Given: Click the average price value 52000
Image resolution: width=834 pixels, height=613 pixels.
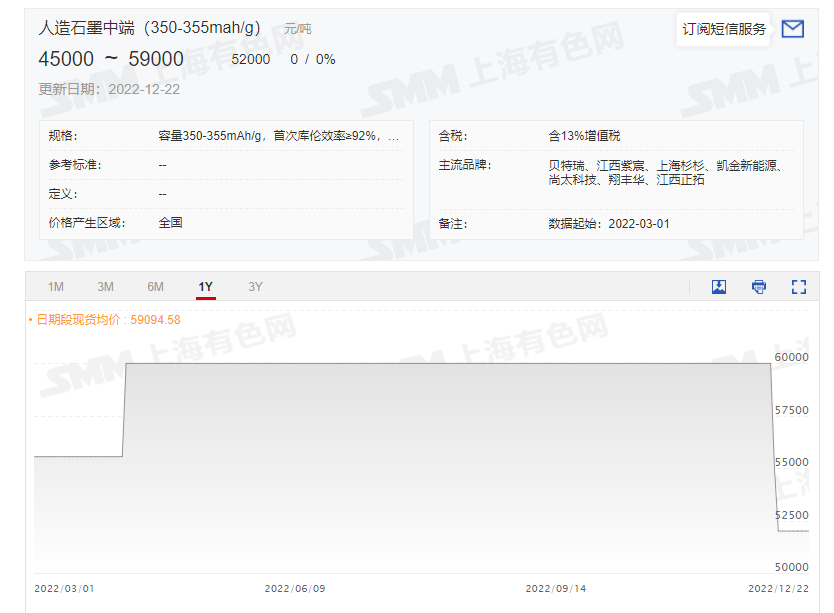Looking at the screenshot, I should [x=251, y=60].
